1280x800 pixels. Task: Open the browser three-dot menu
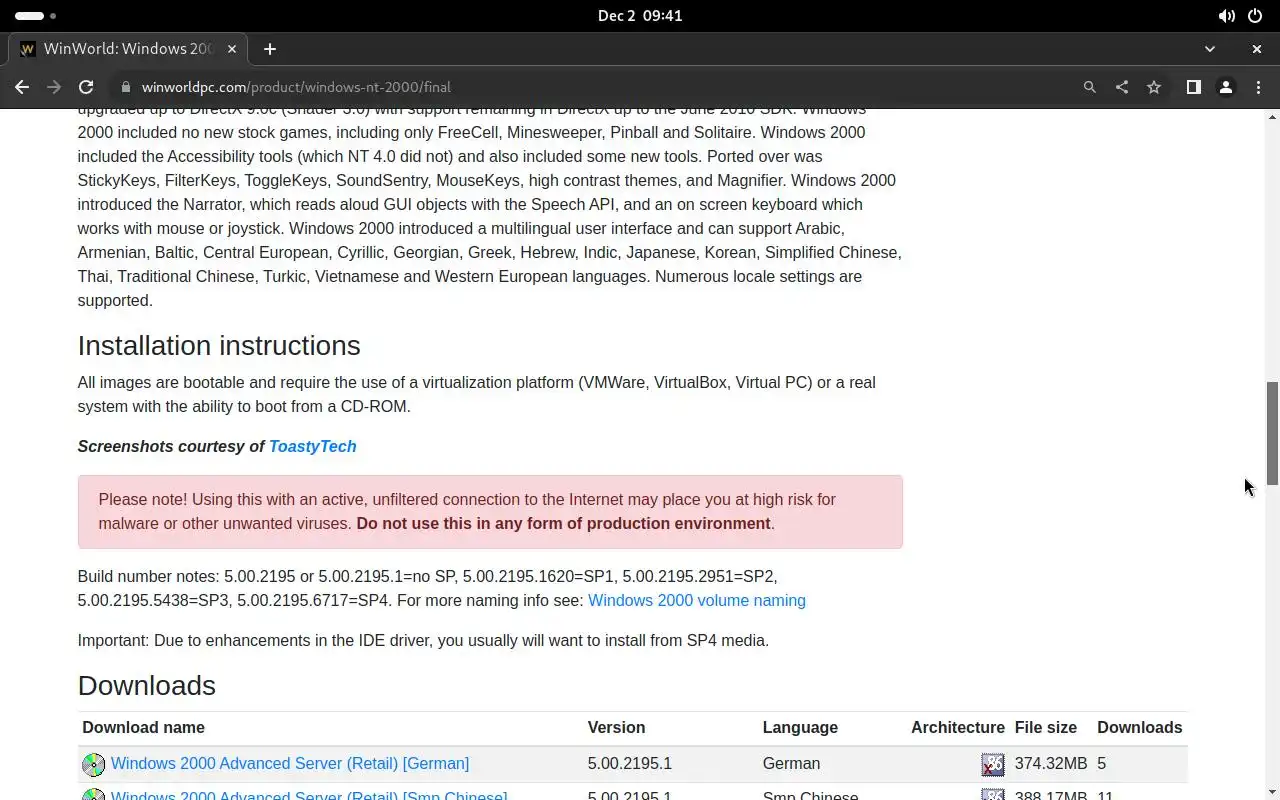pos(1258,87)
